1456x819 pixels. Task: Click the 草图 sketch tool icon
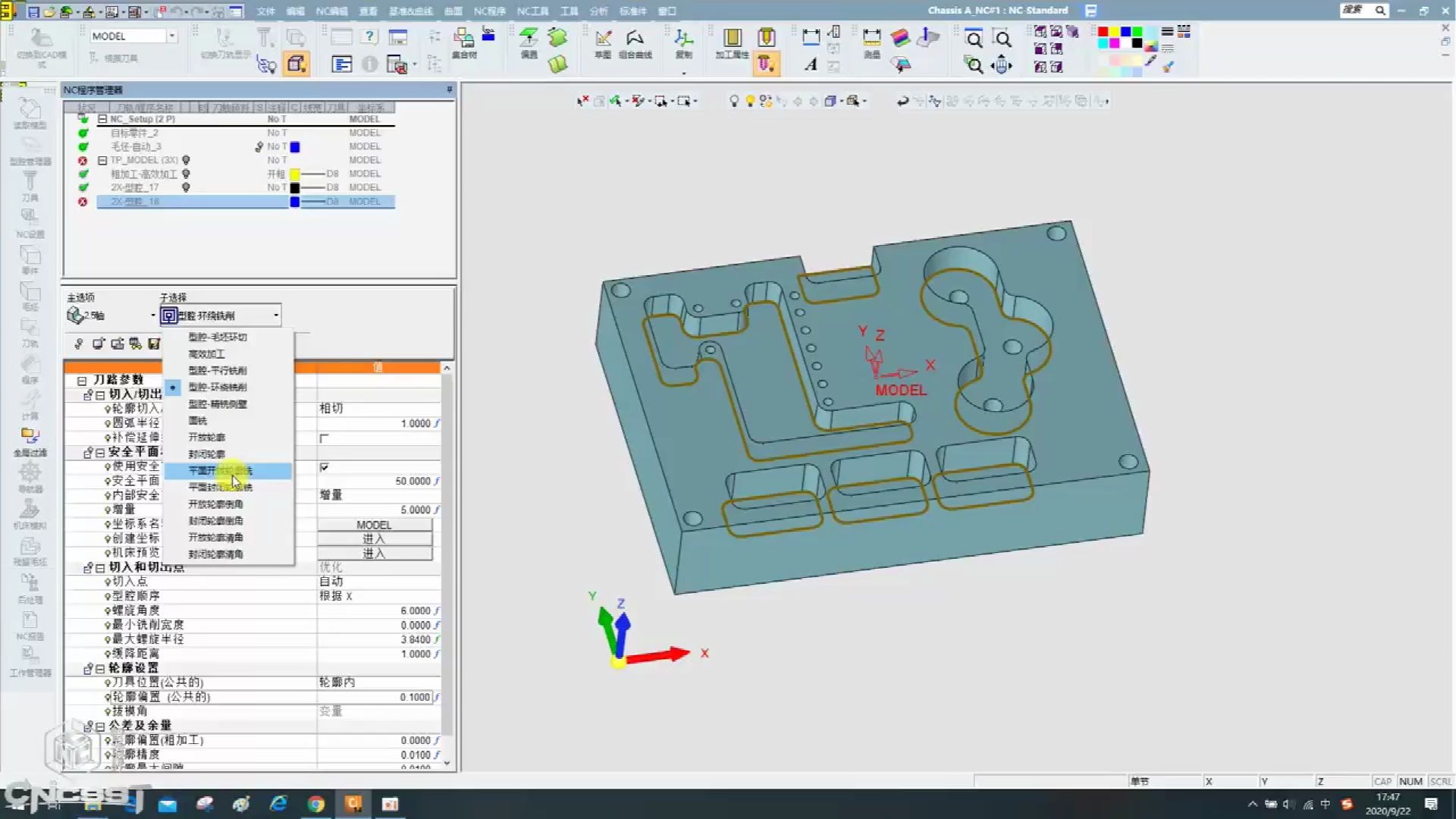[x=603, y=39]
